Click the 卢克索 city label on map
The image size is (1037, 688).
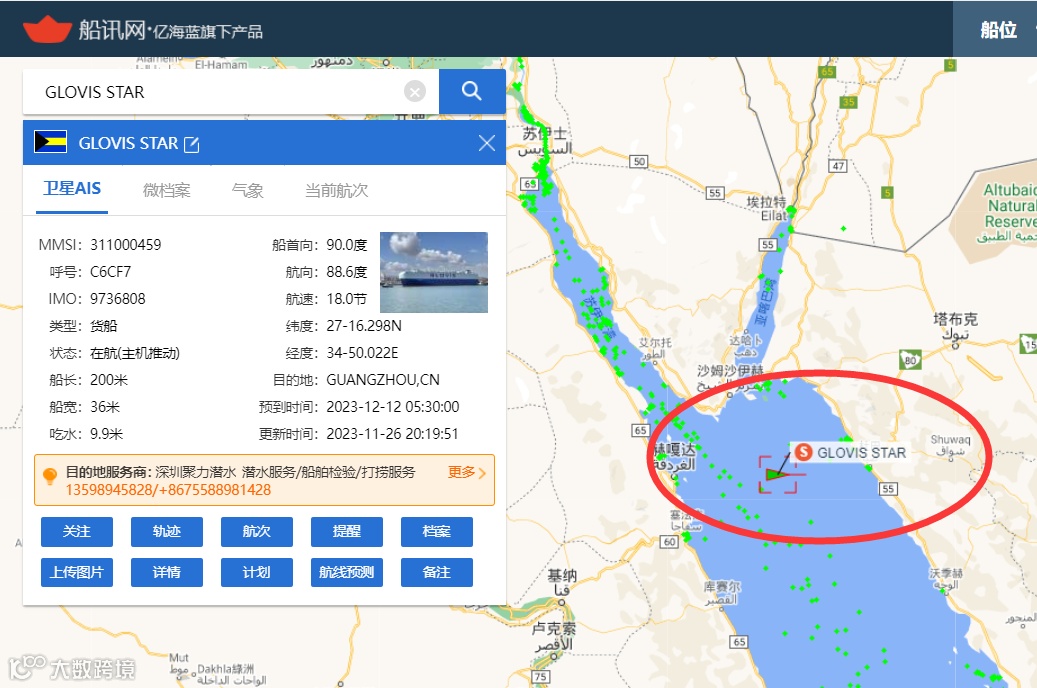554,628
